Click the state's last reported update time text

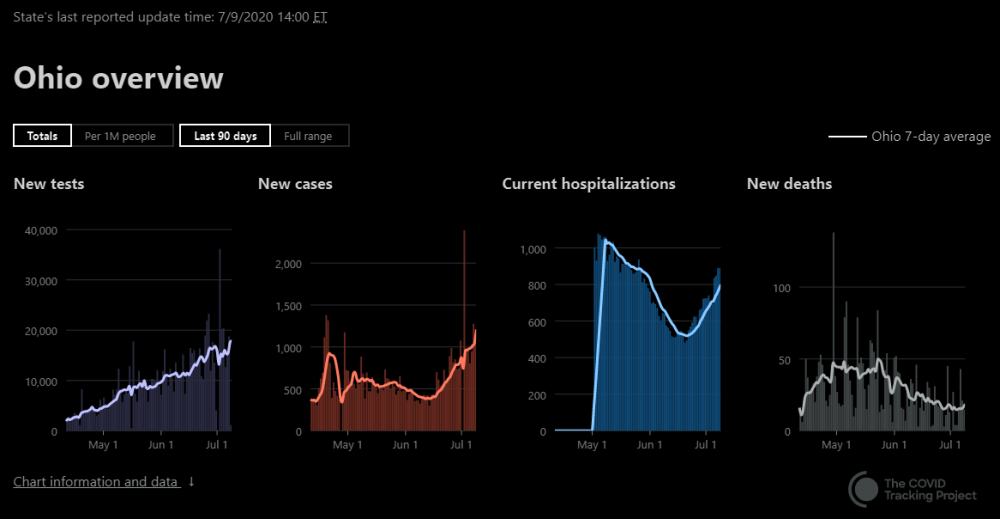pos(170,17)
